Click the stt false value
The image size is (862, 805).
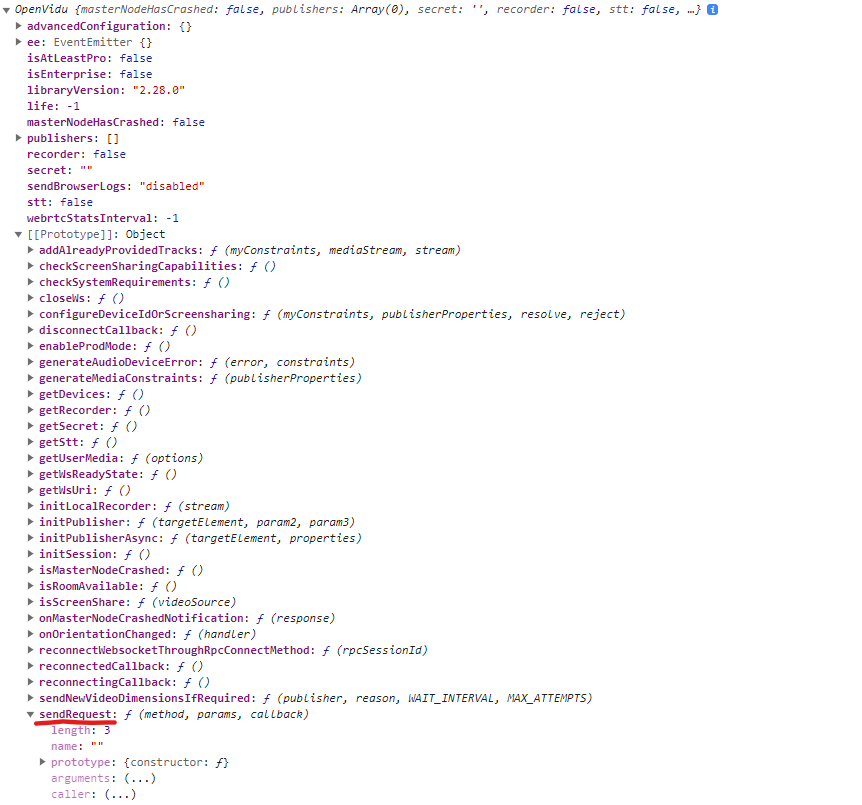click(x=76, y=202)
